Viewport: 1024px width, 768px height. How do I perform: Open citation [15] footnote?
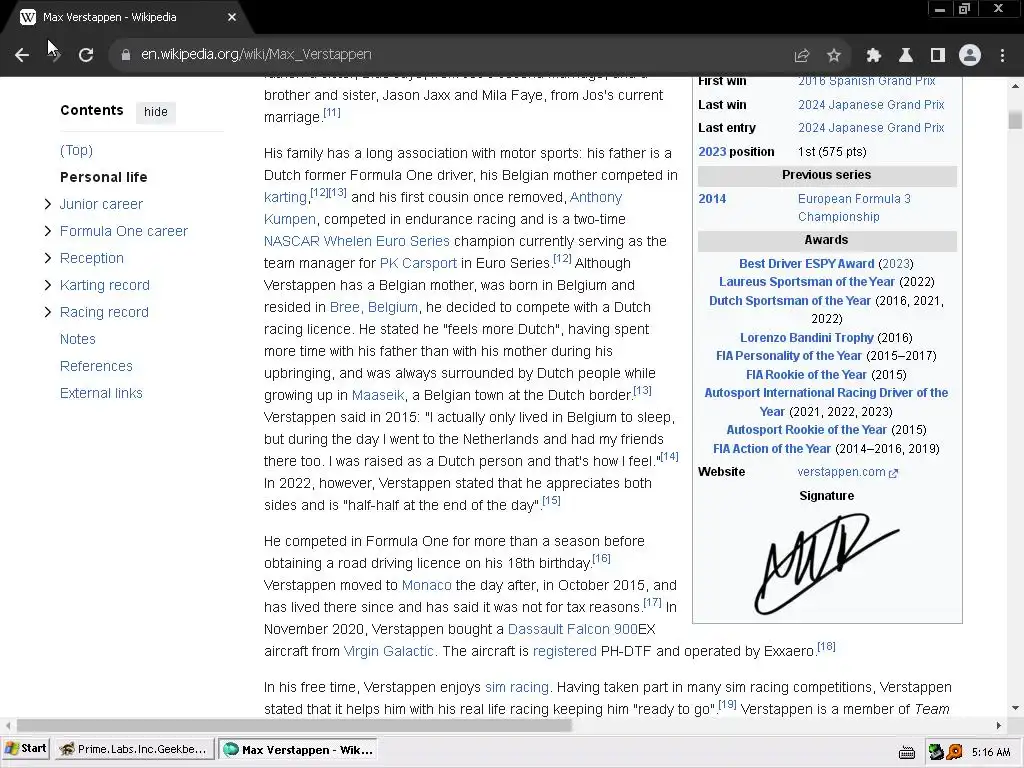point(551,500)
